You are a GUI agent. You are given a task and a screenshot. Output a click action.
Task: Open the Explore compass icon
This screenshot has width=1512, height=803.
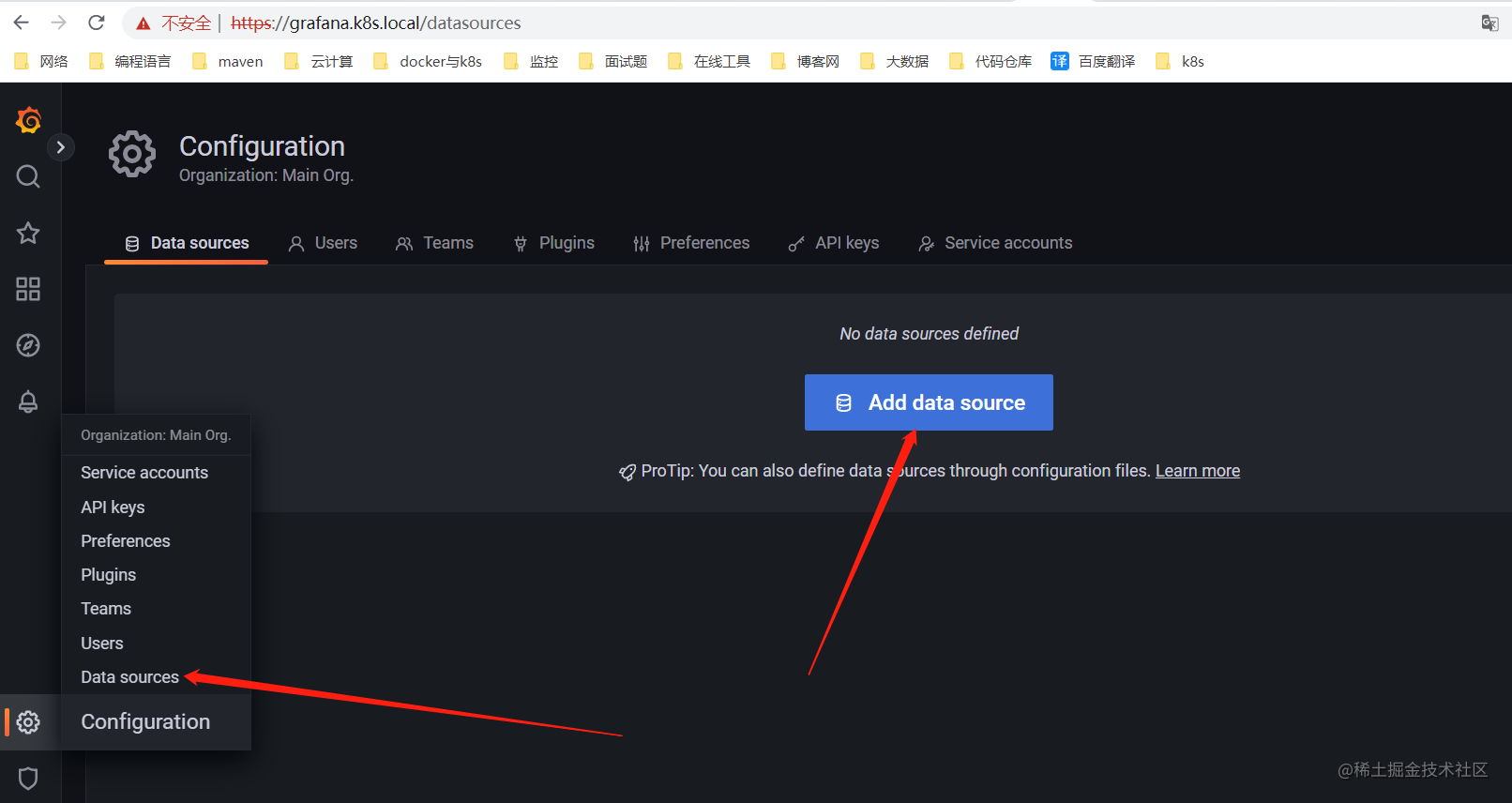tap(28, 345)
